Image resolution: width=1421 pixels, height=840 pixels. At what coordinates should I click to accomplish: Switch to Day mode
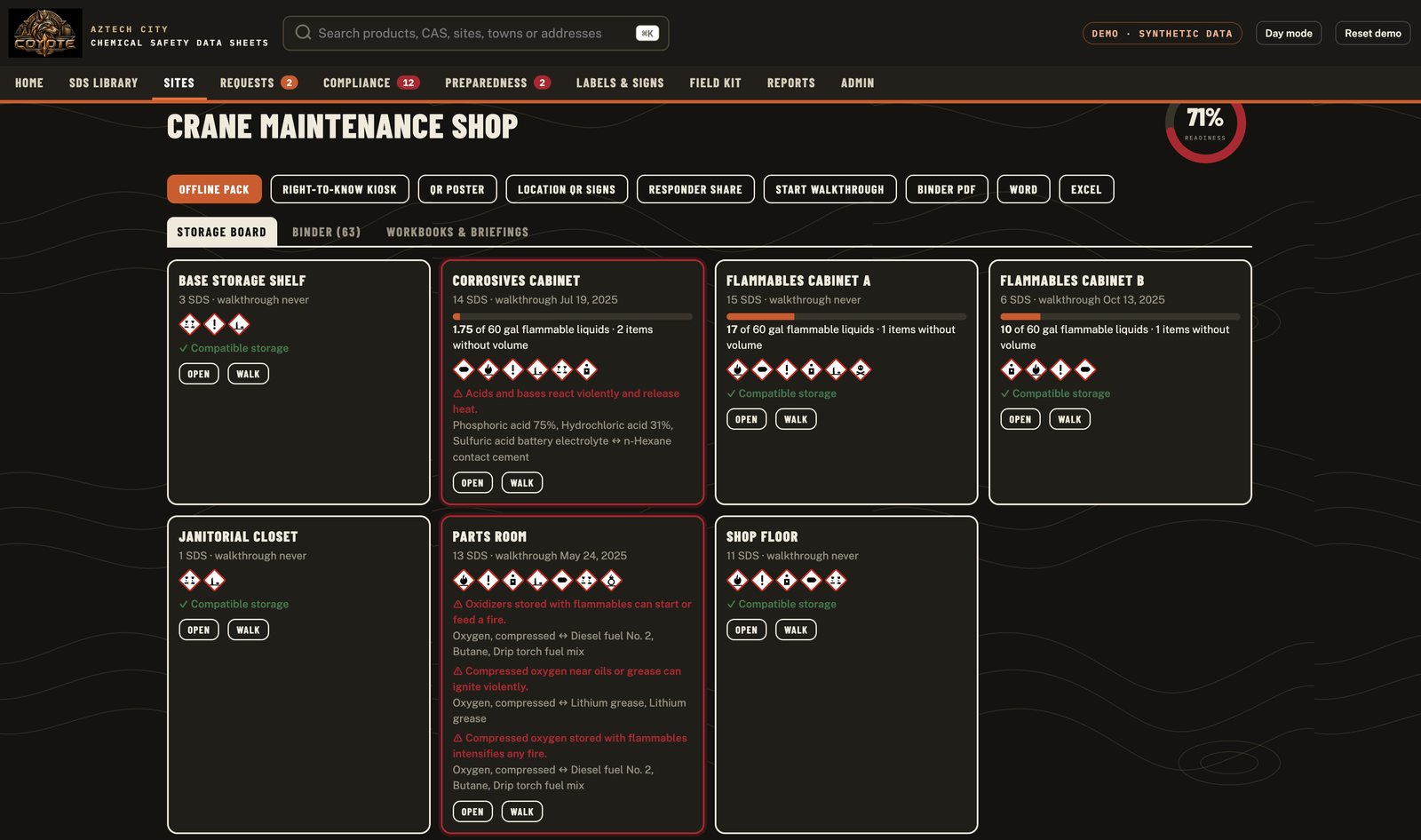coord(1289,33)
